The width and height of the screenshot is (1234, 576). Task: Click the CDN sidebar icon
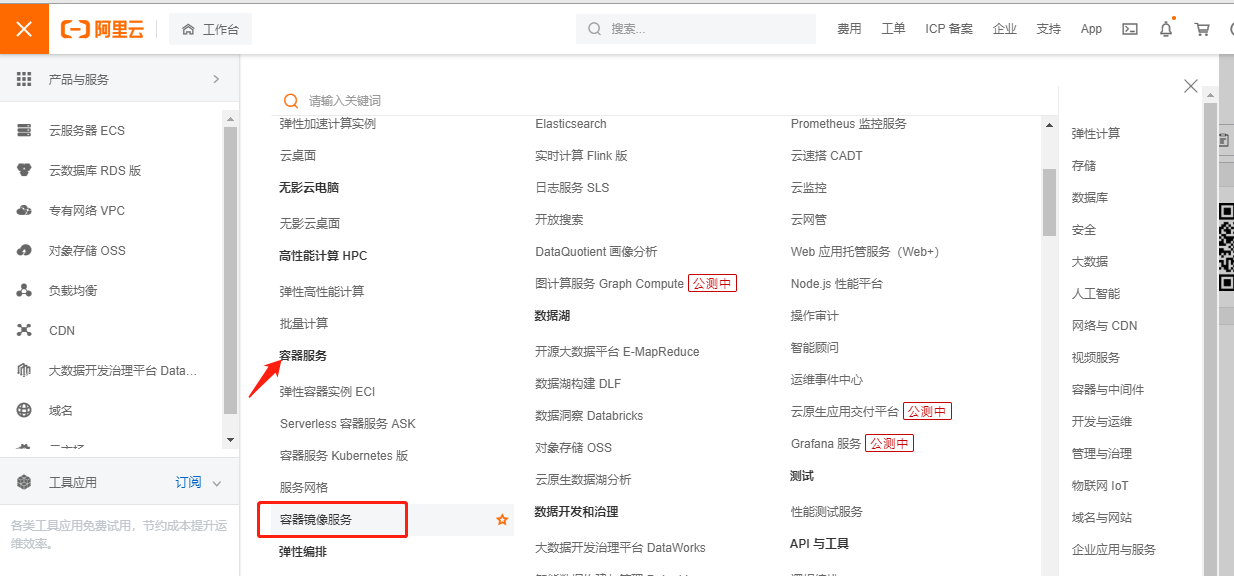25,331
